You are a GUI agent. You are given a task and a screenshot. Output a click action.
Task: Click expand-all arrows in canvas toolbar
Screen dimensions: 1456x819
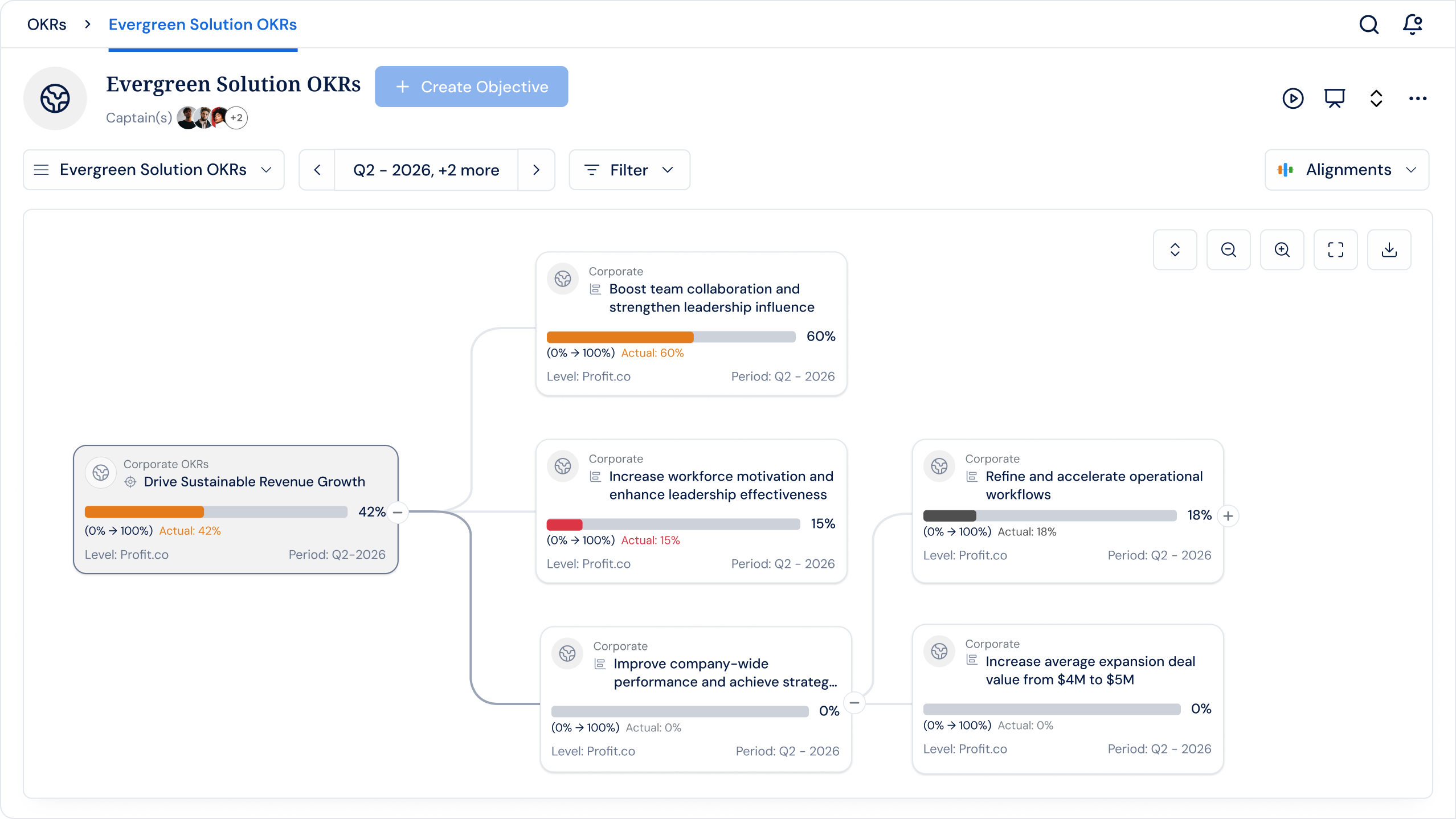[1175, 249]
